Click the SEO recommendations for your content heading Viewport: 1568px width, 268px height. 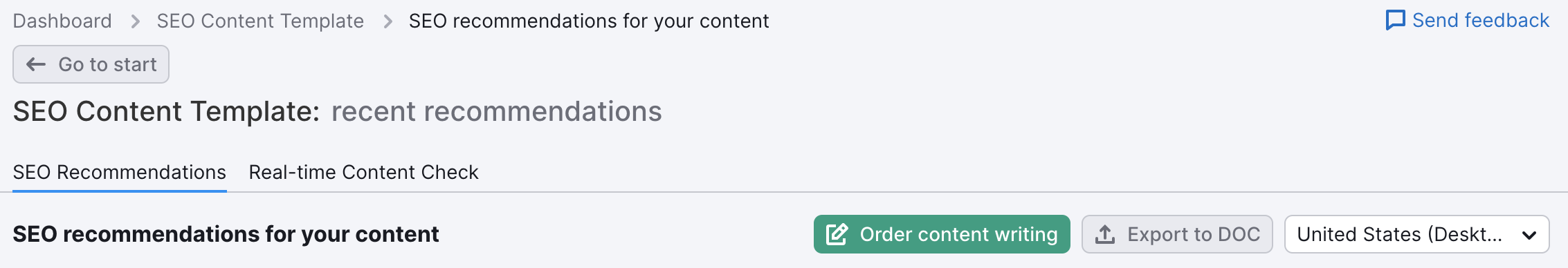226,234
